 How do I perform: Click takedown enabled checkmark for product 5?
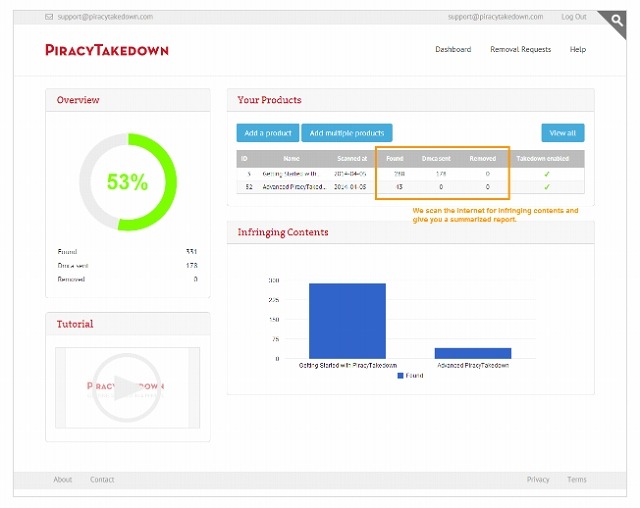tap(546, 173)
